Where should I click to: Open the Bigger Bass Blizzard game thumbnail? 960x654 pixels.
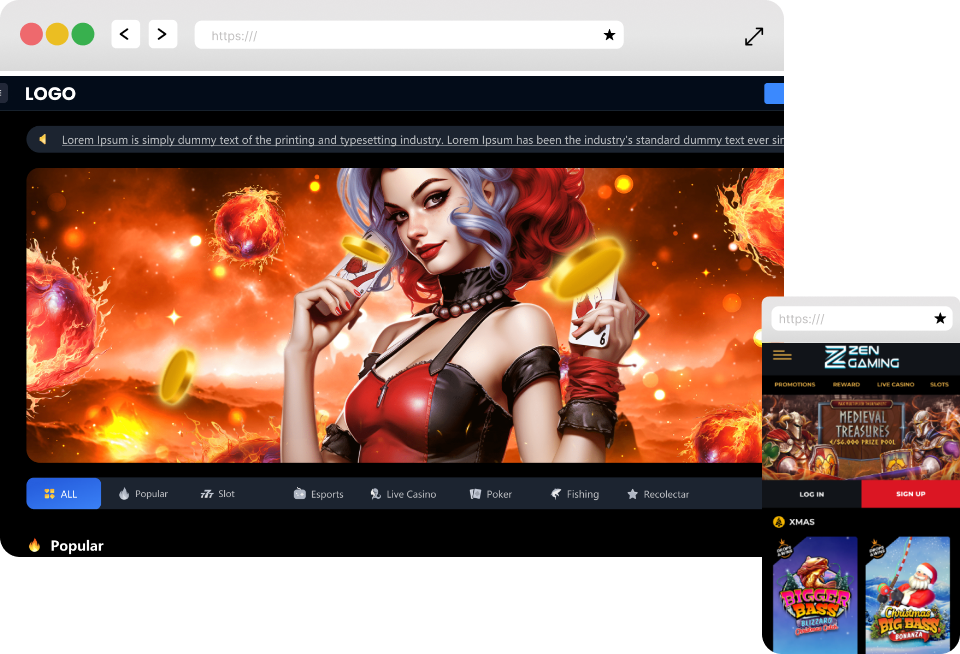pyautogui.click(x=815, y=595)
